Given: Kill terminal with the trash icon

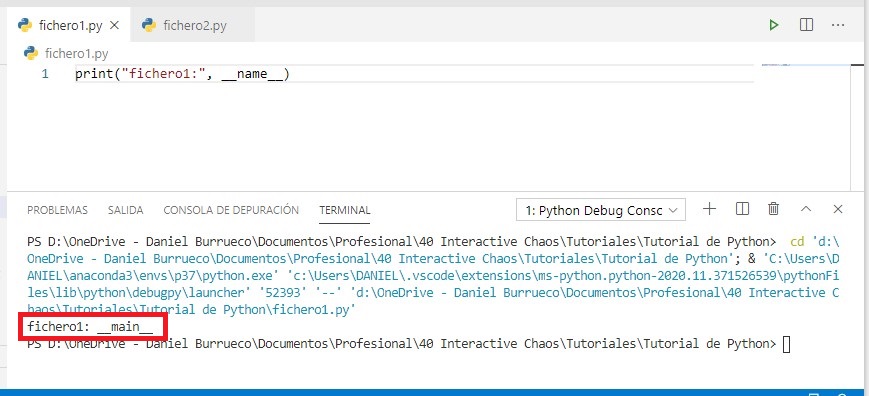Looking at the screenshot, I should click(x=774, y=209).
